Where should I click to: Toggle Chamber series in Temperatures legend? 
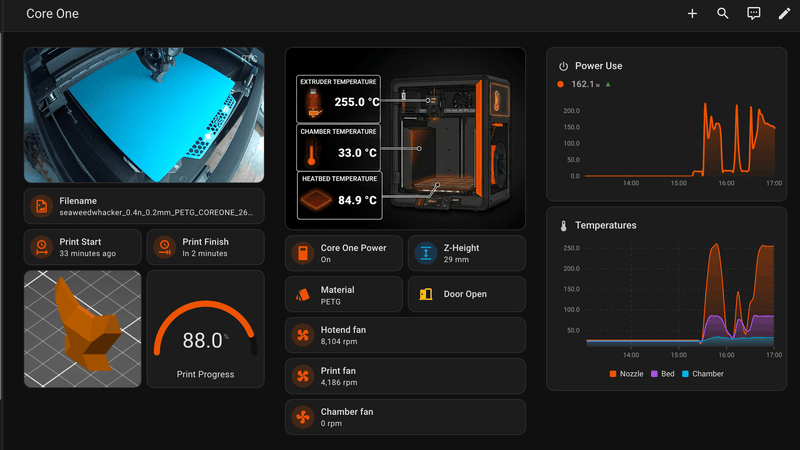tap(703, 374)
